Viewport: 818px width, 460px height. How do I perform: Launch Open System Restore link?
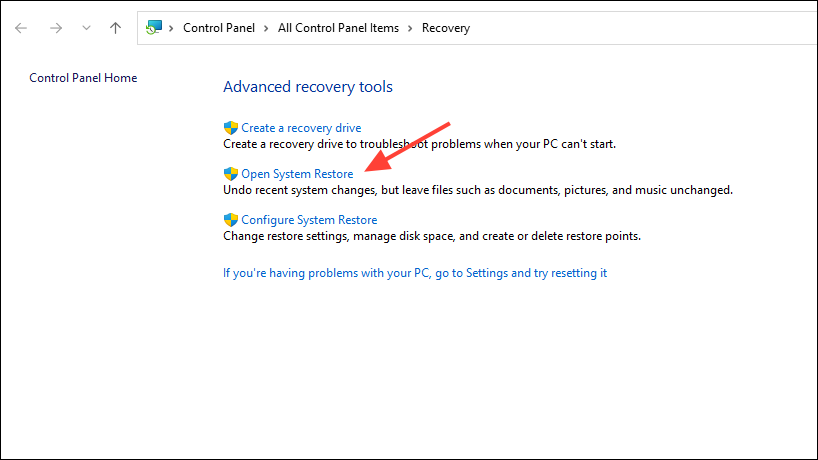click(x=297, y=174)
